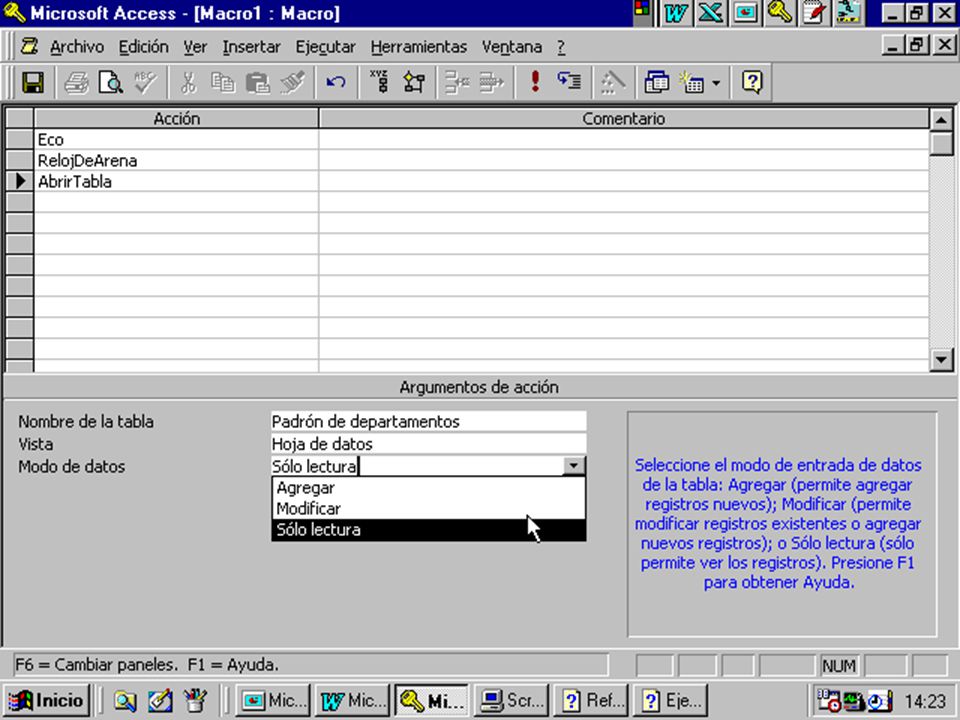Viewport: 960px width, 720px height.
Task: Select Modificar in the data mode list
Action: pyautogui.click(x=429, y=509)
